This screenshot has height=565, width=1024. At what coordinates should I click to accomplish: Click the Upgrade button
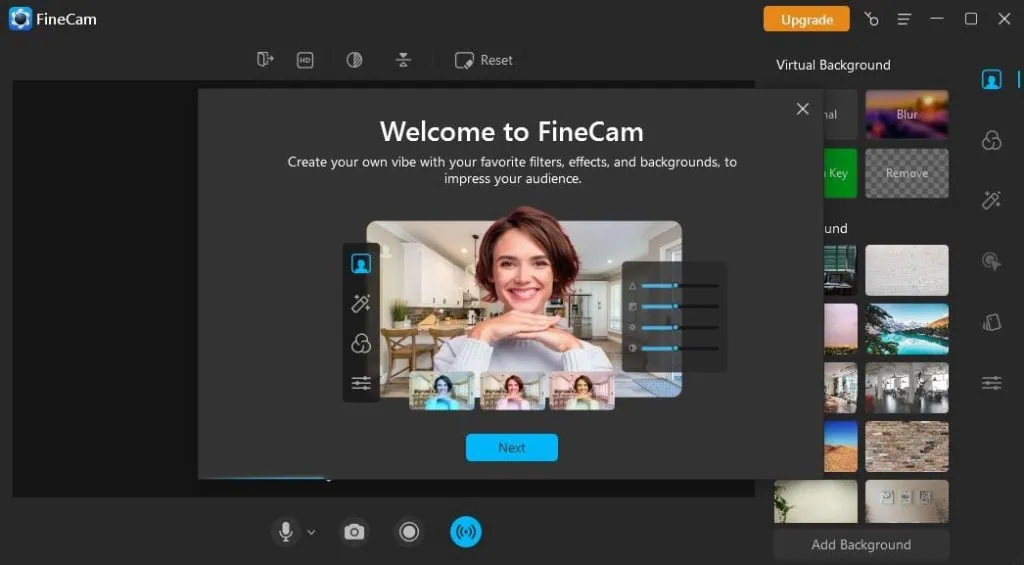[807, 20]
